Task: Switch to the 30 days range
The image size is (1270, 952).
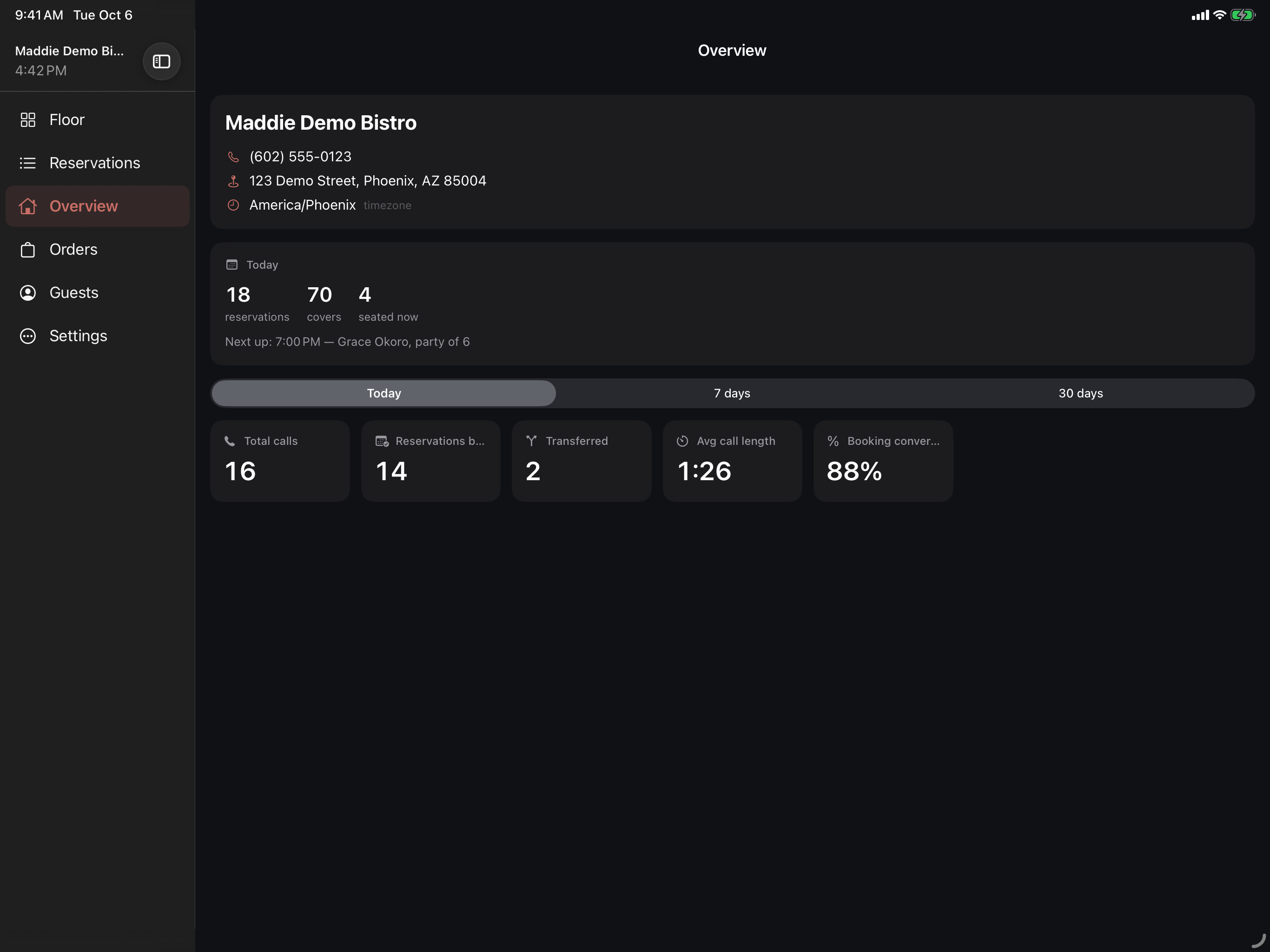Action: pyautogui.click(x=1080, y=393)
